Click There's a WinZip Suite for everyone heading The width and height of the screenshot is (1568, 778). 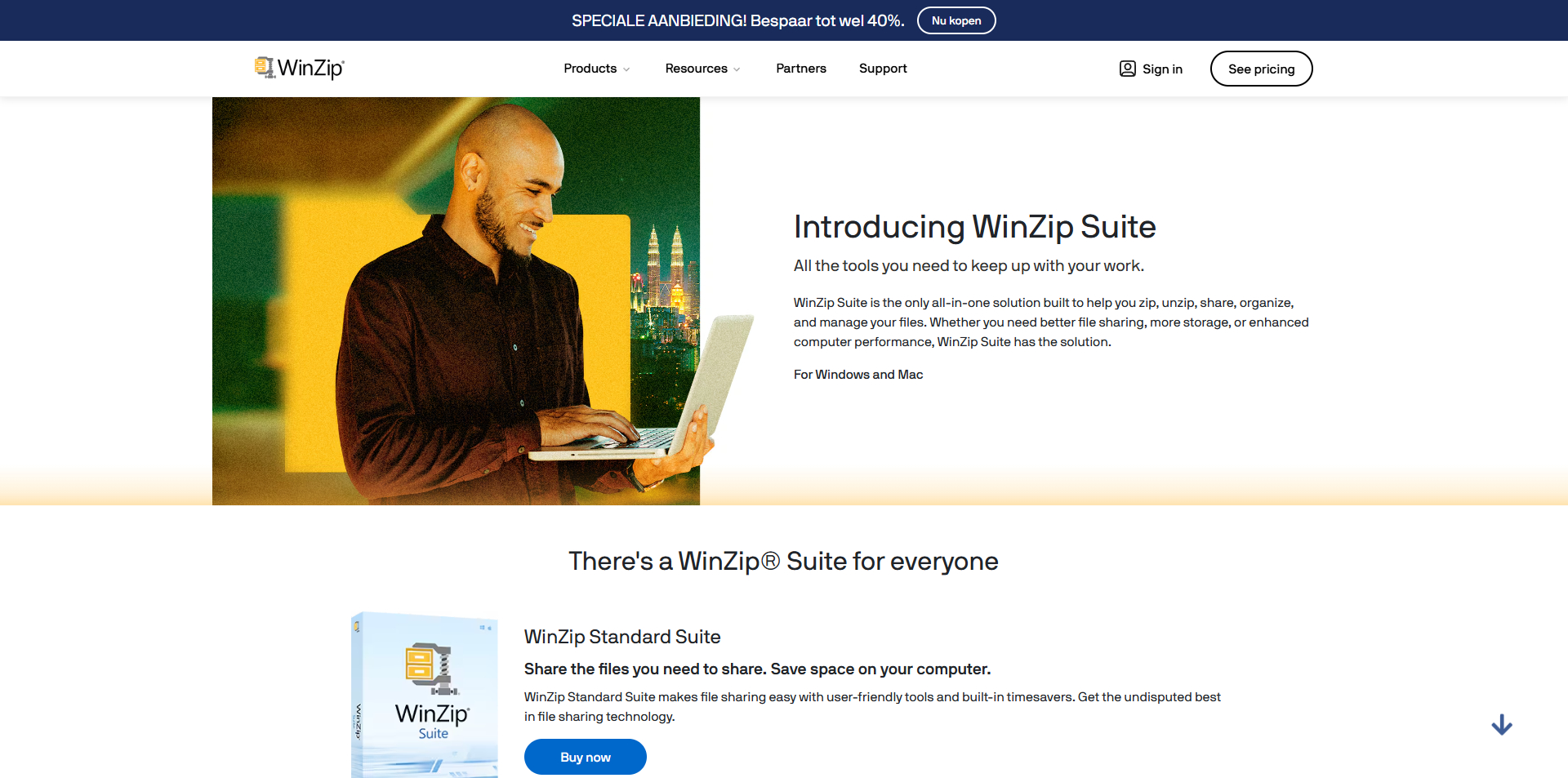[x=783, y=562]
